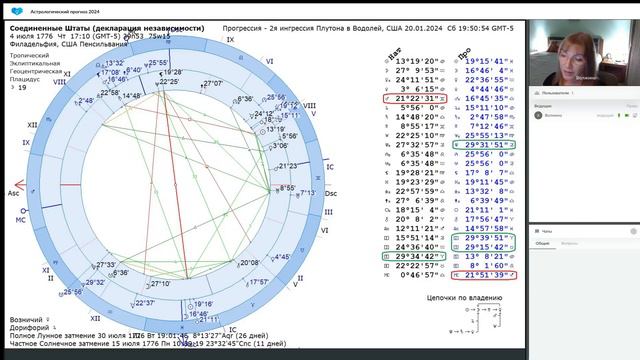640x360 pixels.
Task: Click the Дорифорий label
Action: (x=29, y=328)
